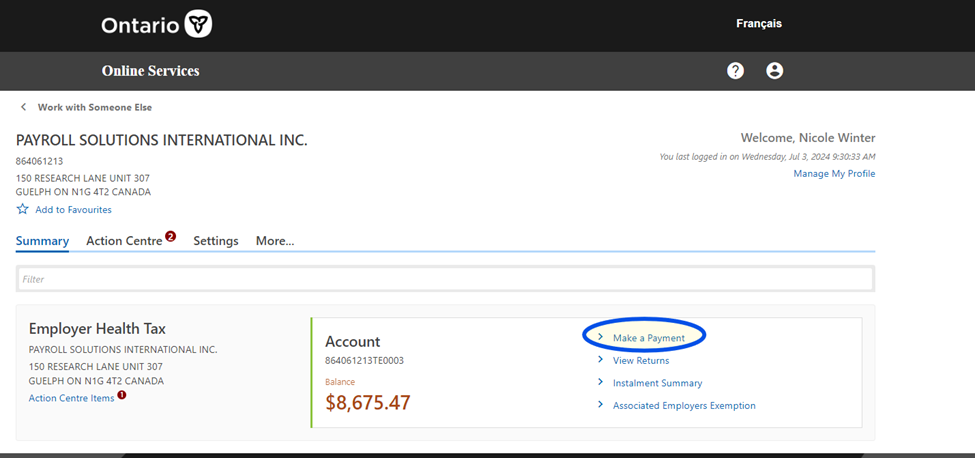Open the user profile icon
975x458 pixels.
pyautogui.click(x=774, y=71)
